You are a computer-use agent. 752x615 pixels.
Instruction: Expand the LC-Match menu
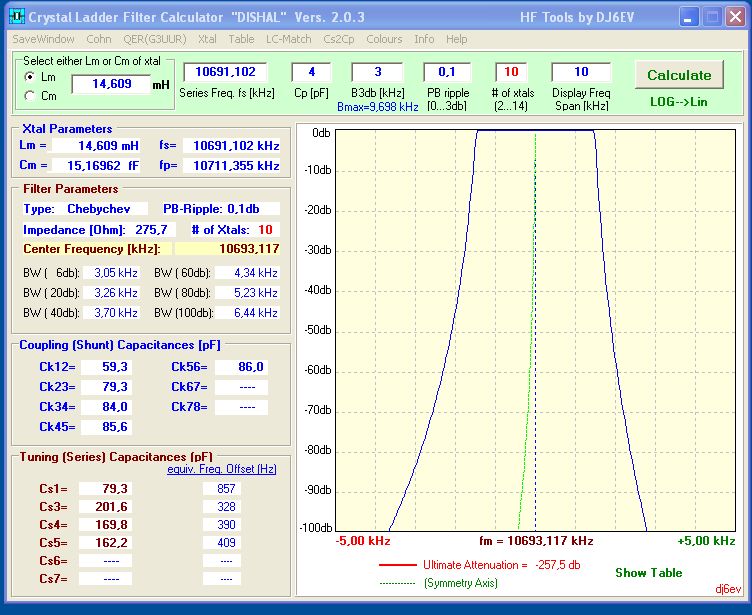[288, 39]
